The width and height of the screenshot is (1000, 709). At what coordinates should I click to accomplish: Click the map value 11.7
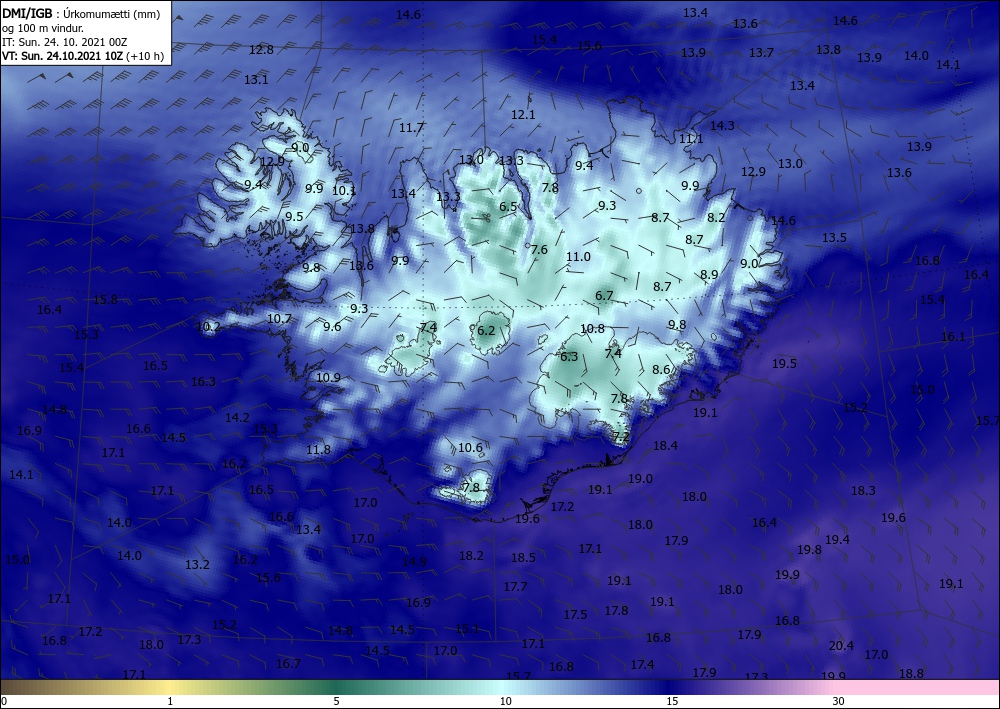pyautogui.click(x=411, y=128)
